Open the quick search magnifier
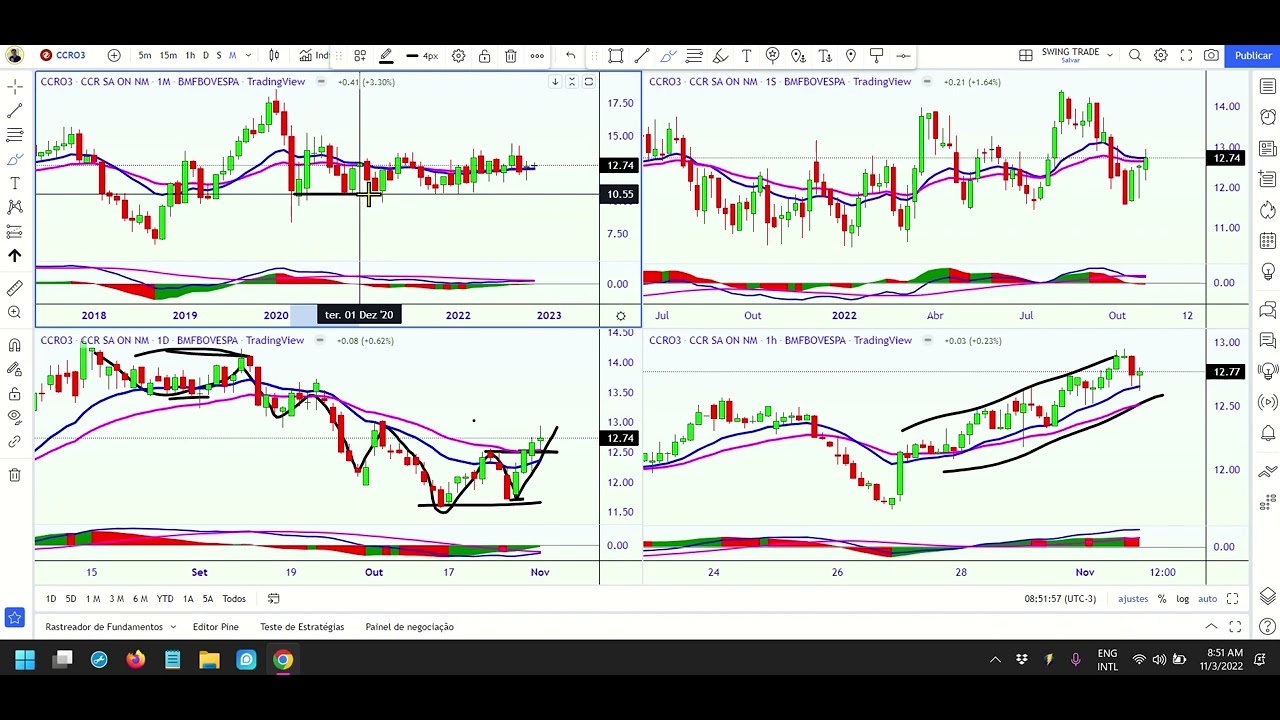1280x720 pixels. [x=1135, y=55]
